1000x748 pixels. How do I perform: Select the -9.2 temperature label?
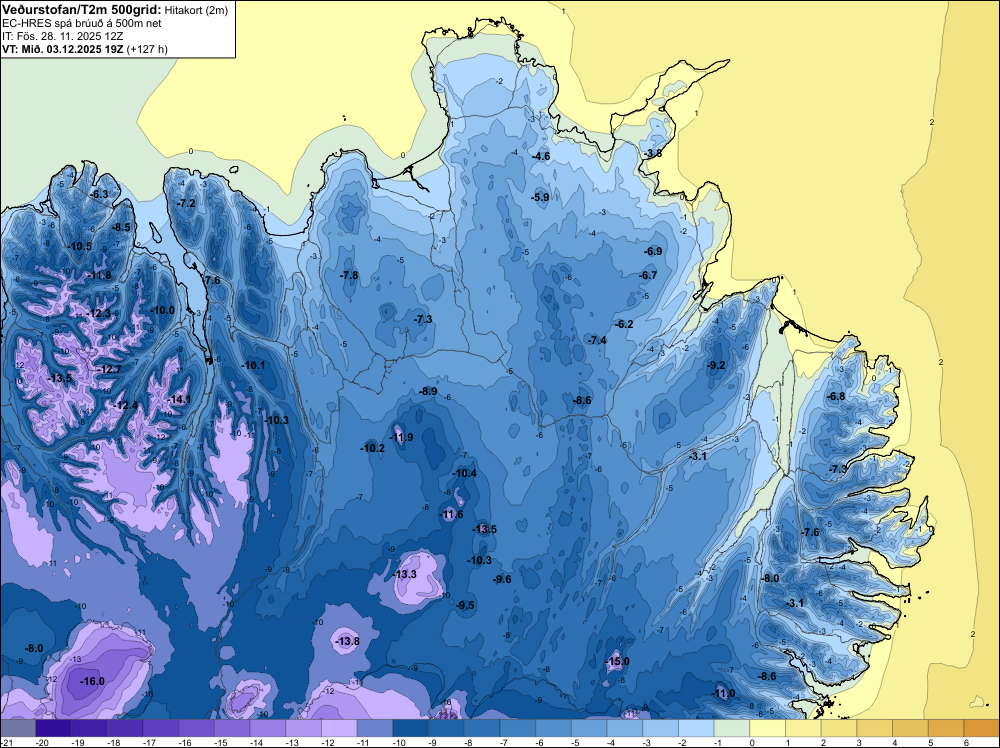716,365
